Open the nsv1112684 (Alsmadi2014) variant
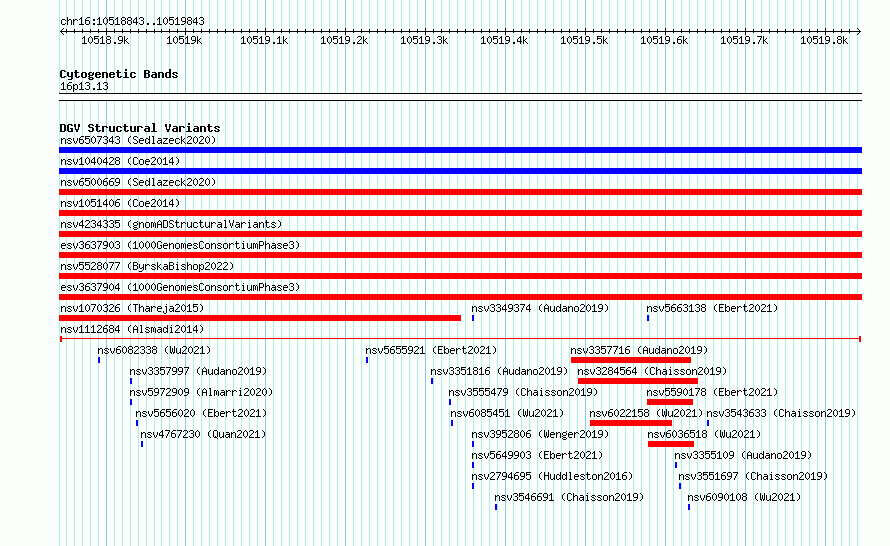 [x=132, y=329]
